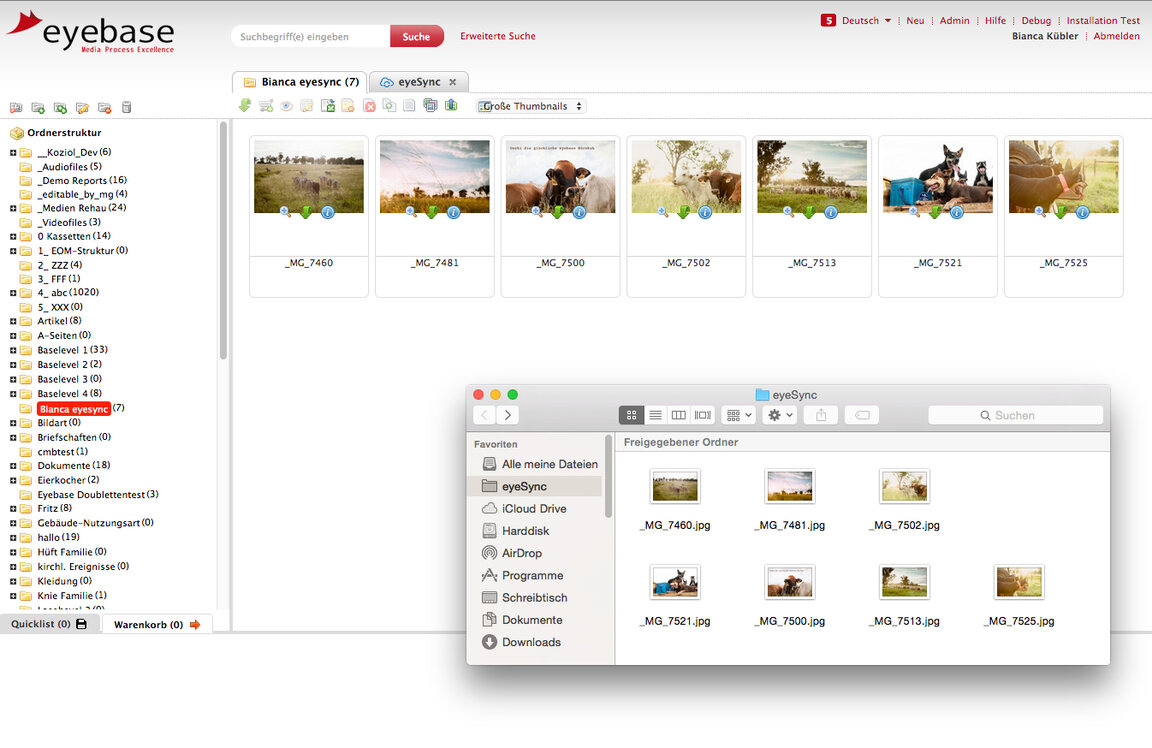Open the Erweiterte Suche link

tap(498, 36)
